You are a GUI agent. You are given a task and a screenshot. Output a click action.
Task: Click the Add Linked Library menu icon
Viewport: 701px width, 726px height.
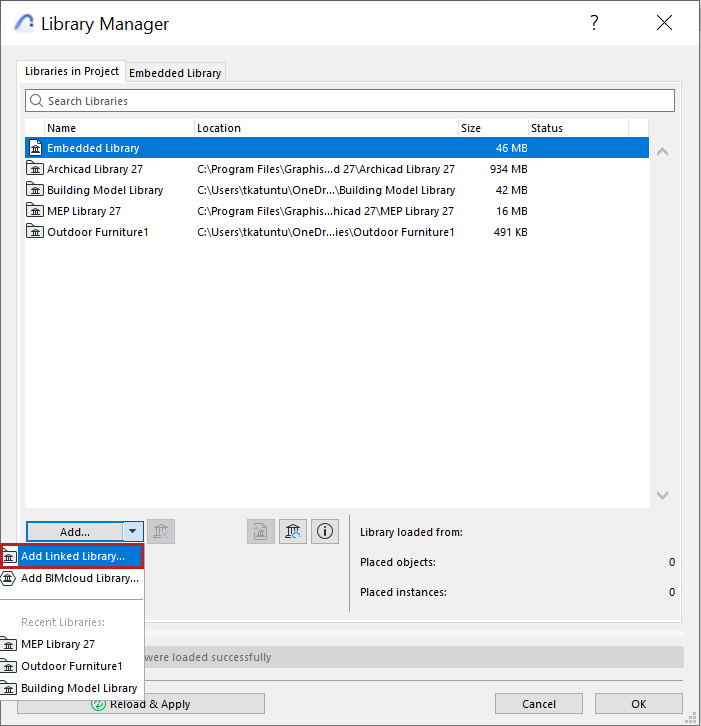click(9, 556)
